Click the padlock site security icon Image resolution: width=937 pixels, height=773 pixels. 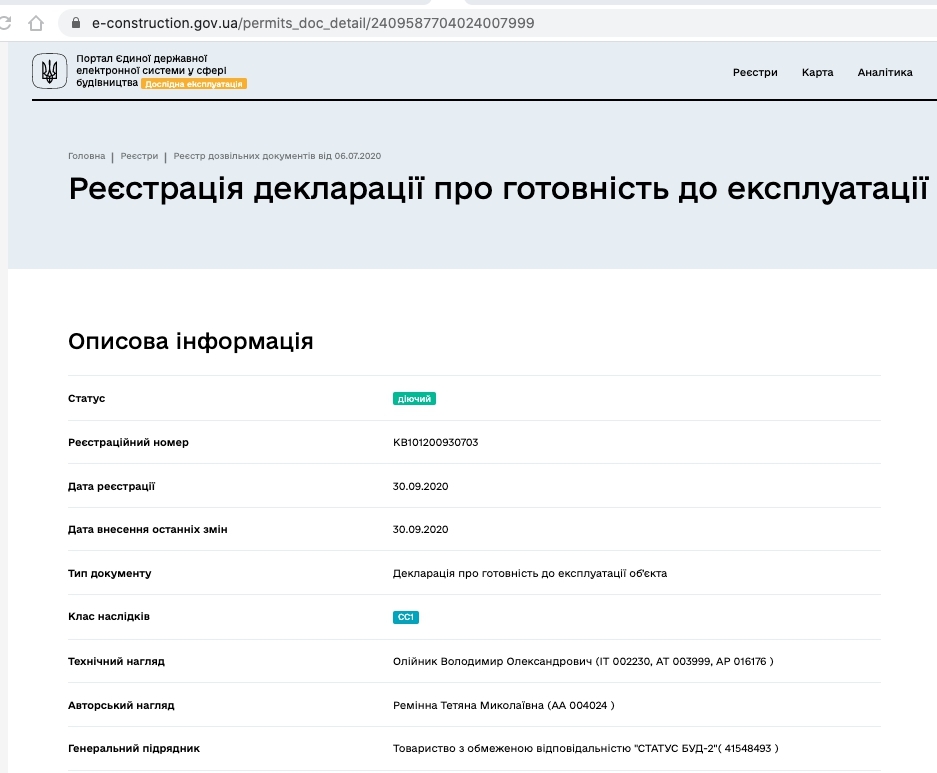(75, 23)
